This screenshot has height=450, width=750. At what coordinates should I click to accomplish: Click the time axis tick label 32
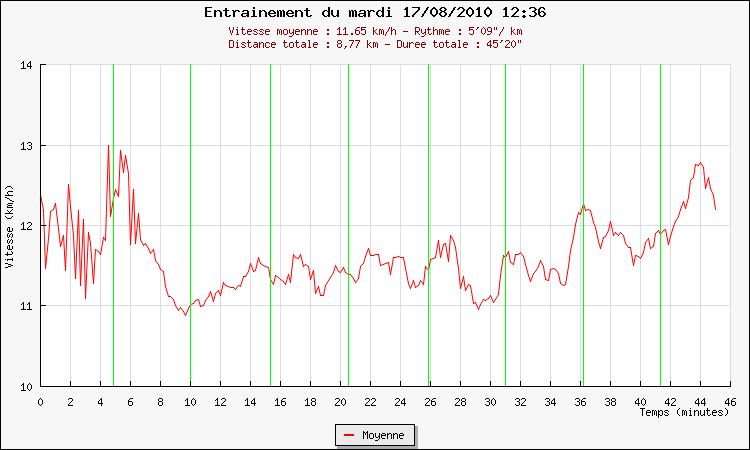pos(520,402)
